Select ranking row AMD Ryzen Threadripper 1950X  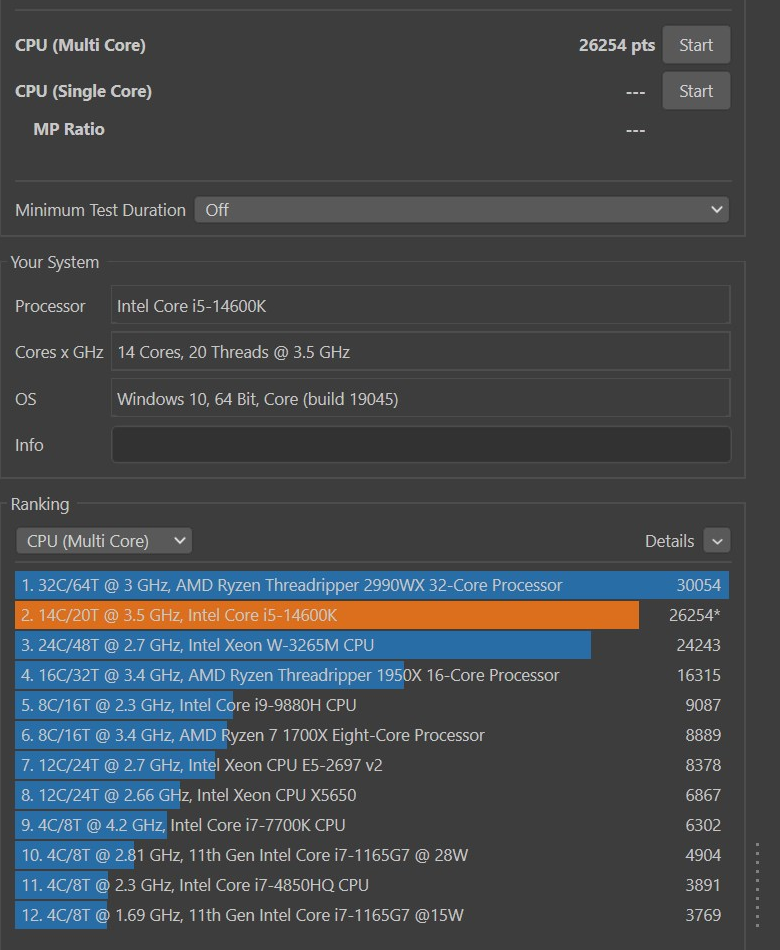coord(372,675)
